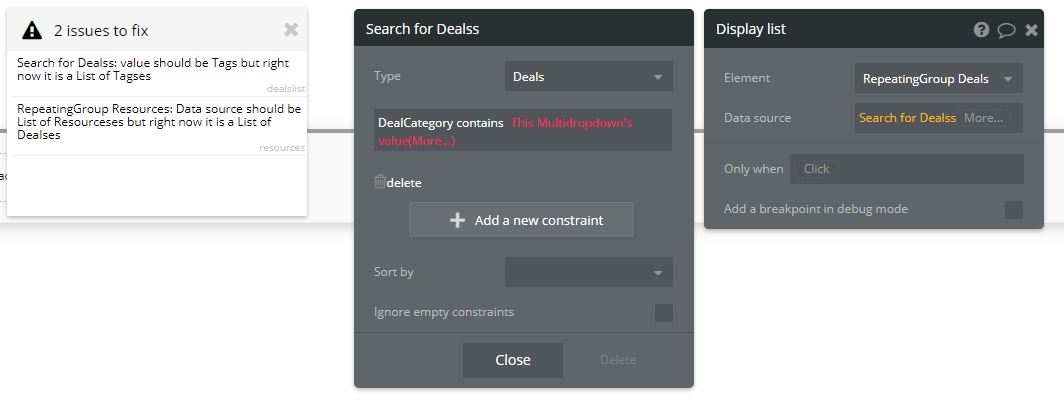Close the issues to fix panel
Image resolution: width=1064 pixels, height=418 pixels.
(291, 30)
